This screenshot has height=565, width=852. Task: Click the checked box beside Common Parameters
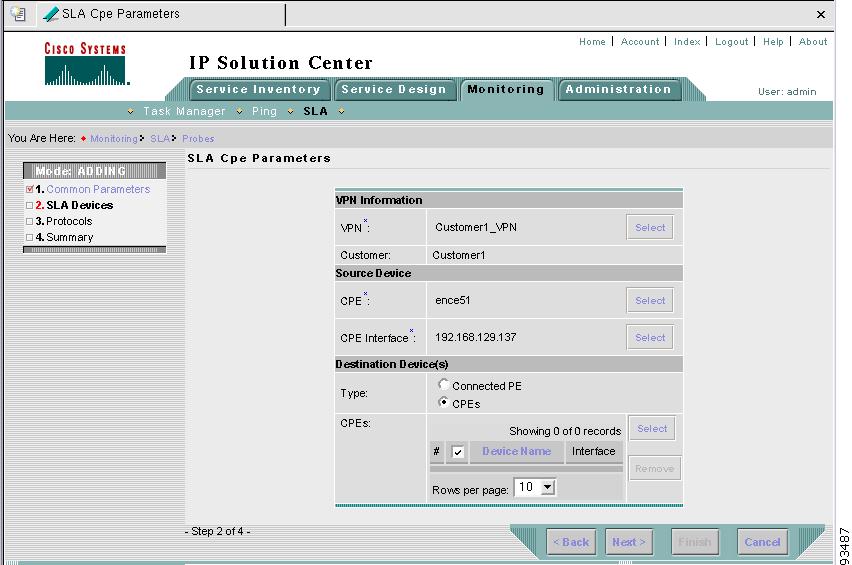point(30,190)
